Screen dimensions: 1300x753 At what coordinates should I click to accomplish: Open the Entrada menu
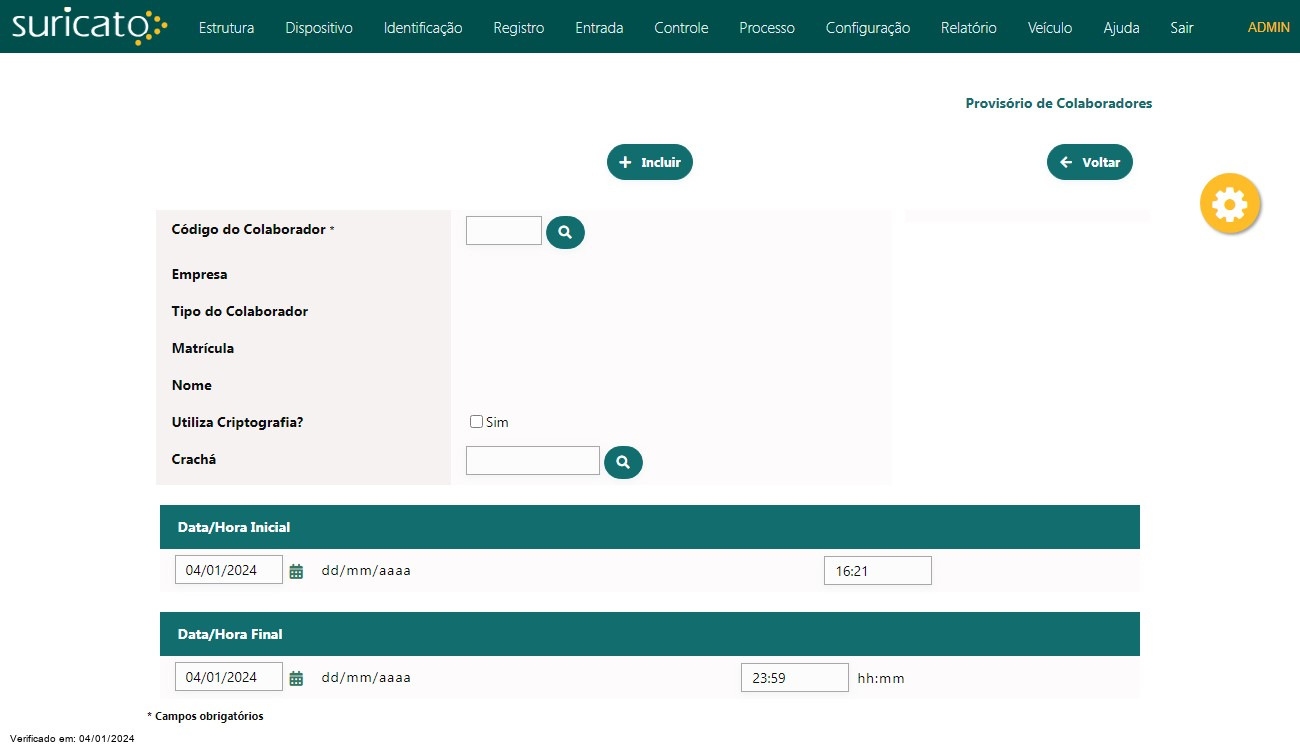pos(599,28)
